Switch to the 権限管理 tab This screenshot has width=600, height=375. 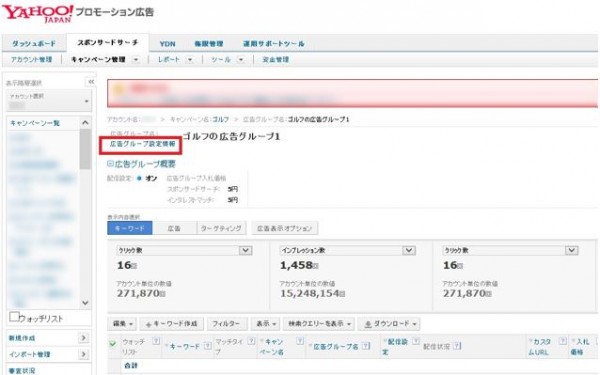point(209,44)
